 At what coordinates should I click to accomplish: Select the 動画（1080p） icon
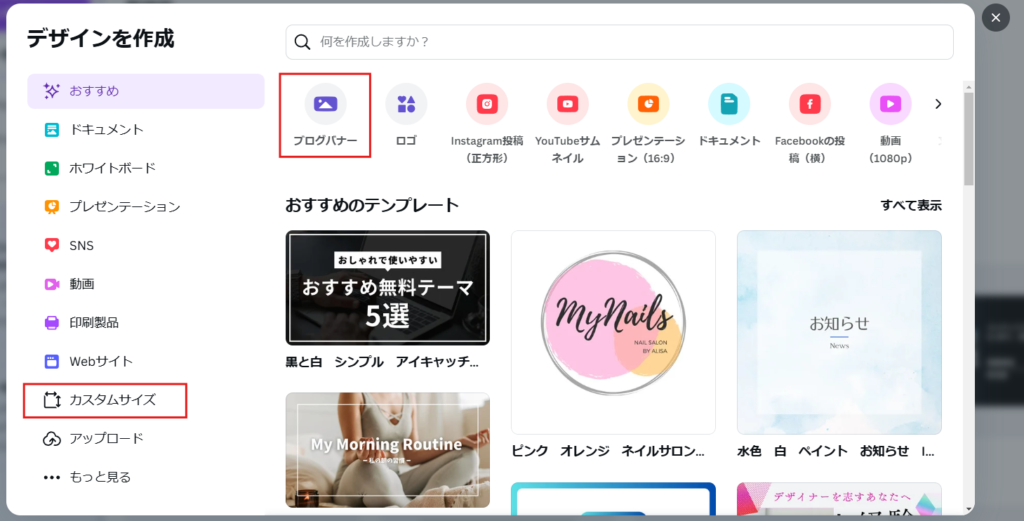[890, 104]
